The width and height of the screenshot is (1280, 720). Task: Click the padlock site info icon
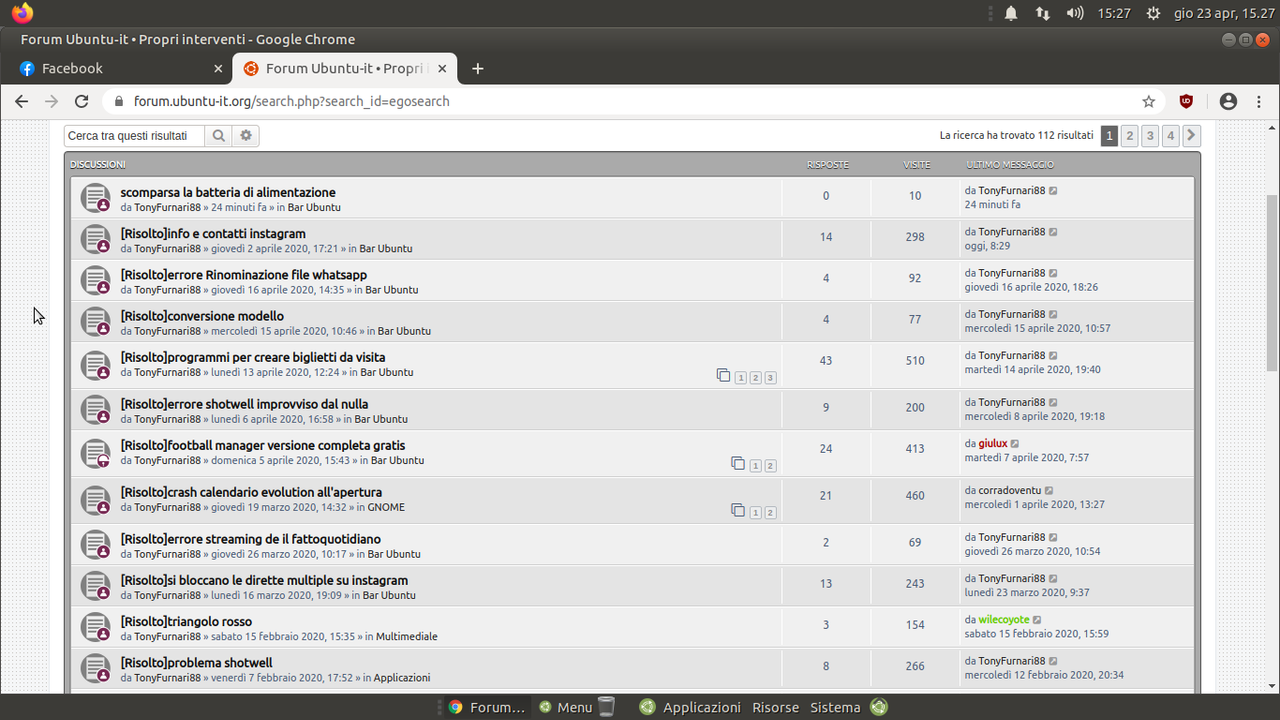click(x=119, y=101)
